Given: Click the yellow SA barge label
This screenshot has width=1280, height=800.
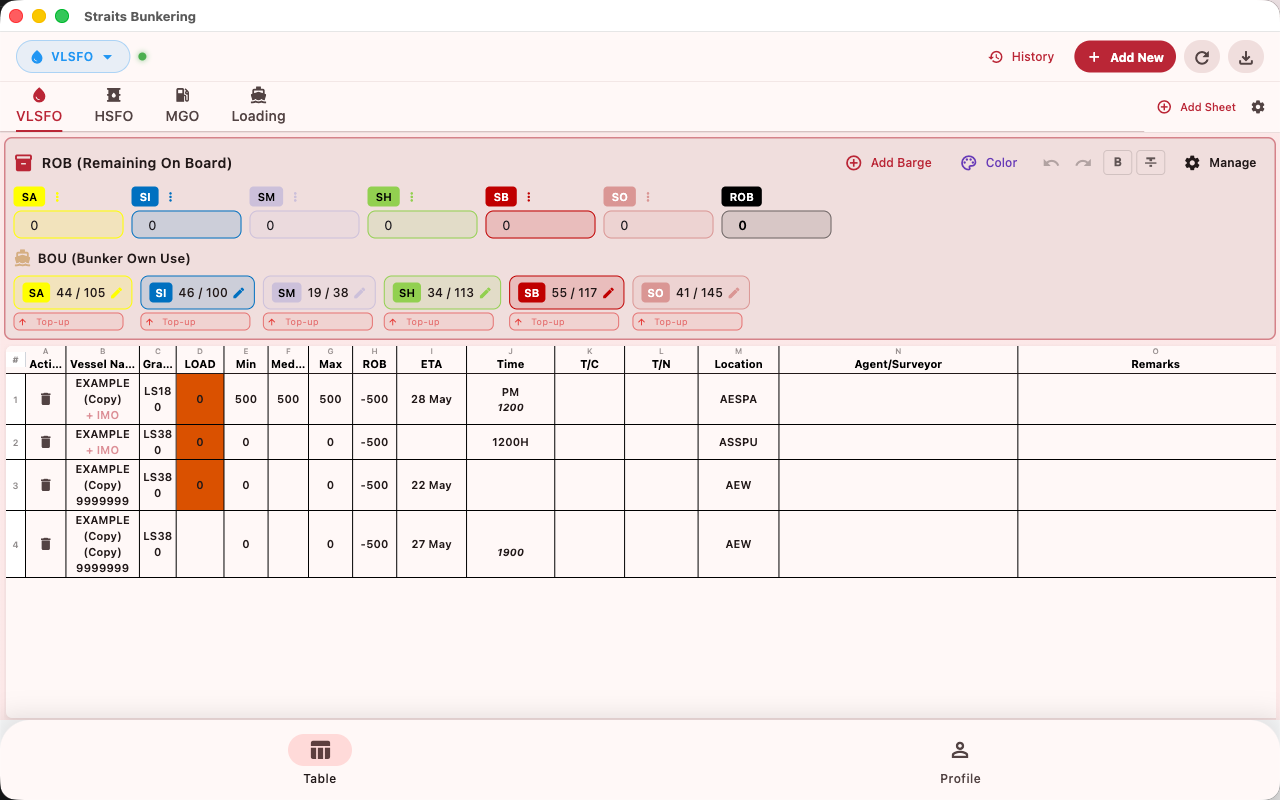Looking at the screenshot, I should point(29,197).
